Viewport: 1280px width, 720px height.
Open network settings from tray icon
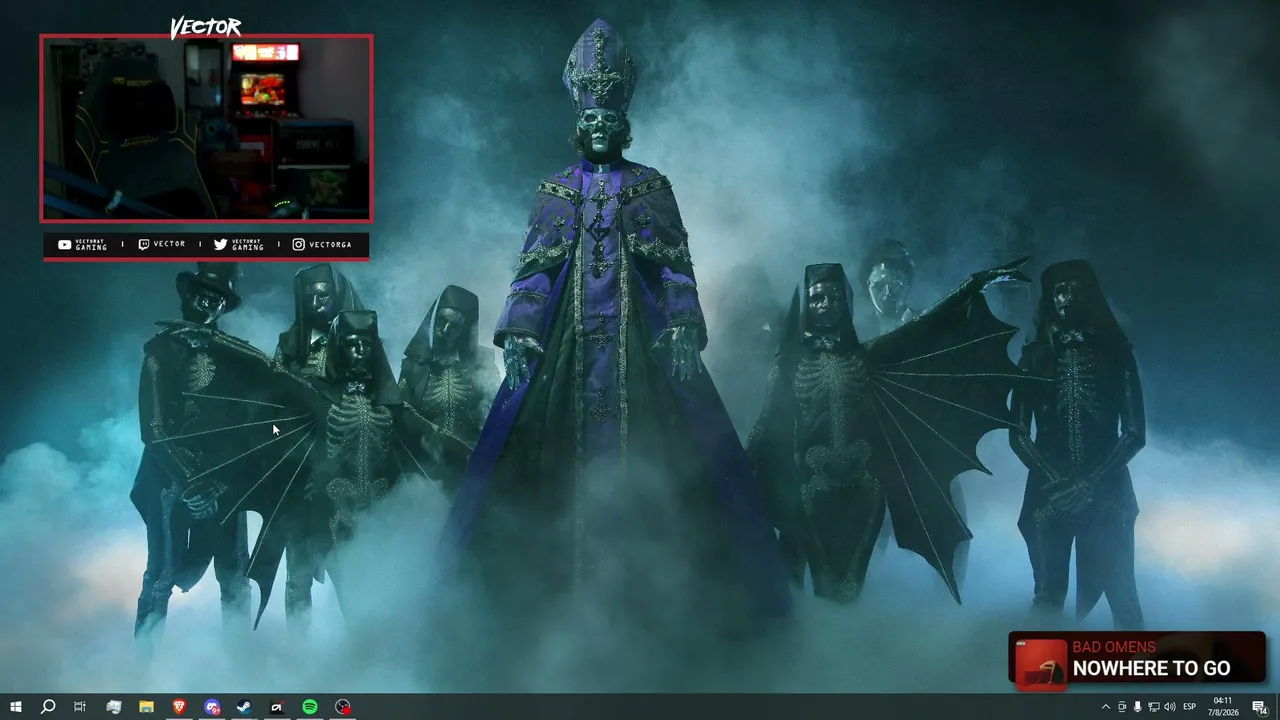[1154, 707]
